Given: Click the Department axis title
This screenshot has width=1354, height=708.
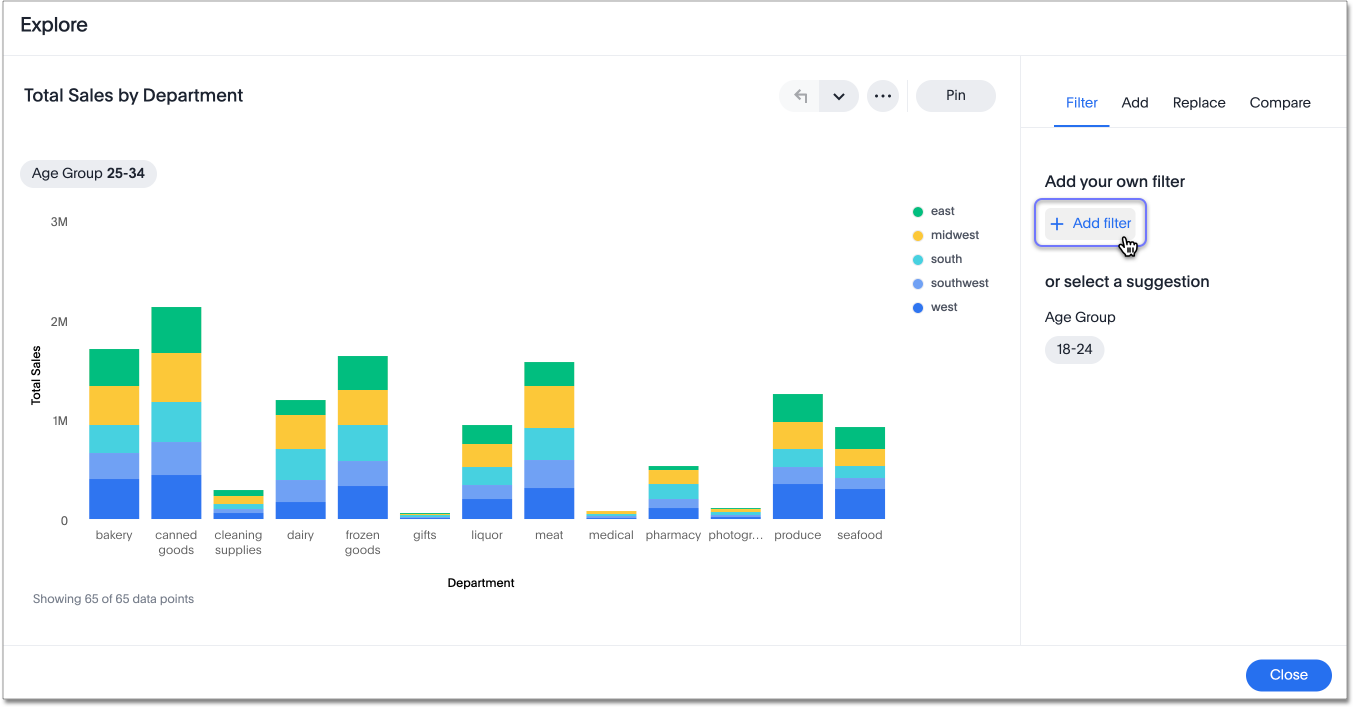Looking at the screenshot, I should tap(481, 583).
